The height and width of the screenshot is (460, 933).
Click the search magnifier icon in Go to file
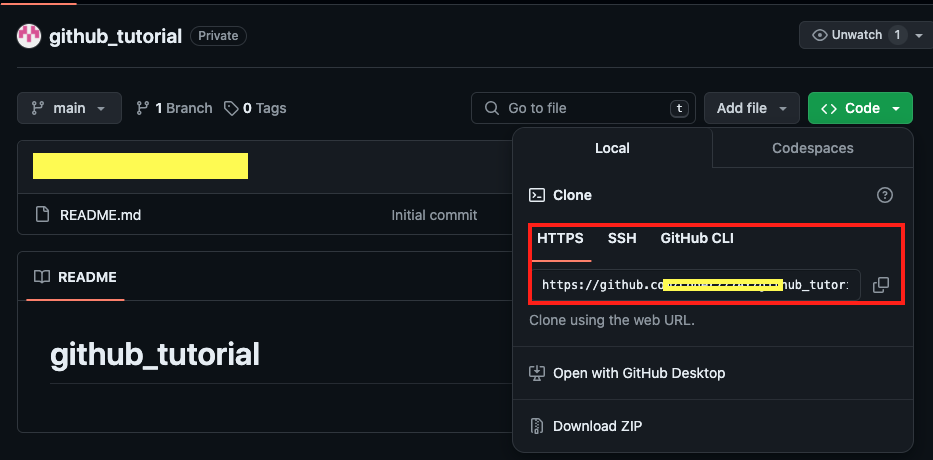point(491,108)
